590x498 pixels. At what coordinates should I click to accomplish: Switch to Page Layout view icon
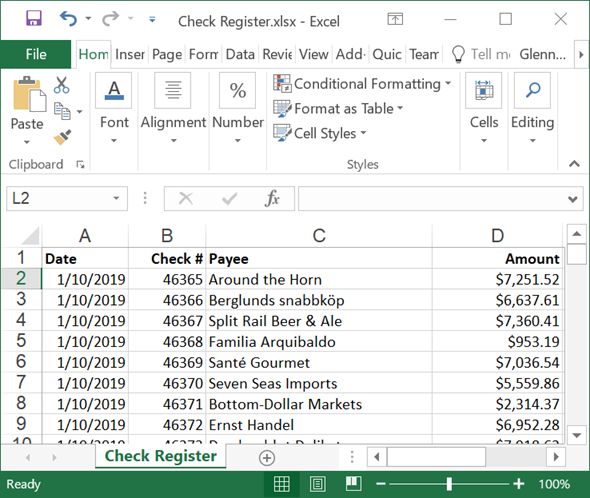(317, 484)
